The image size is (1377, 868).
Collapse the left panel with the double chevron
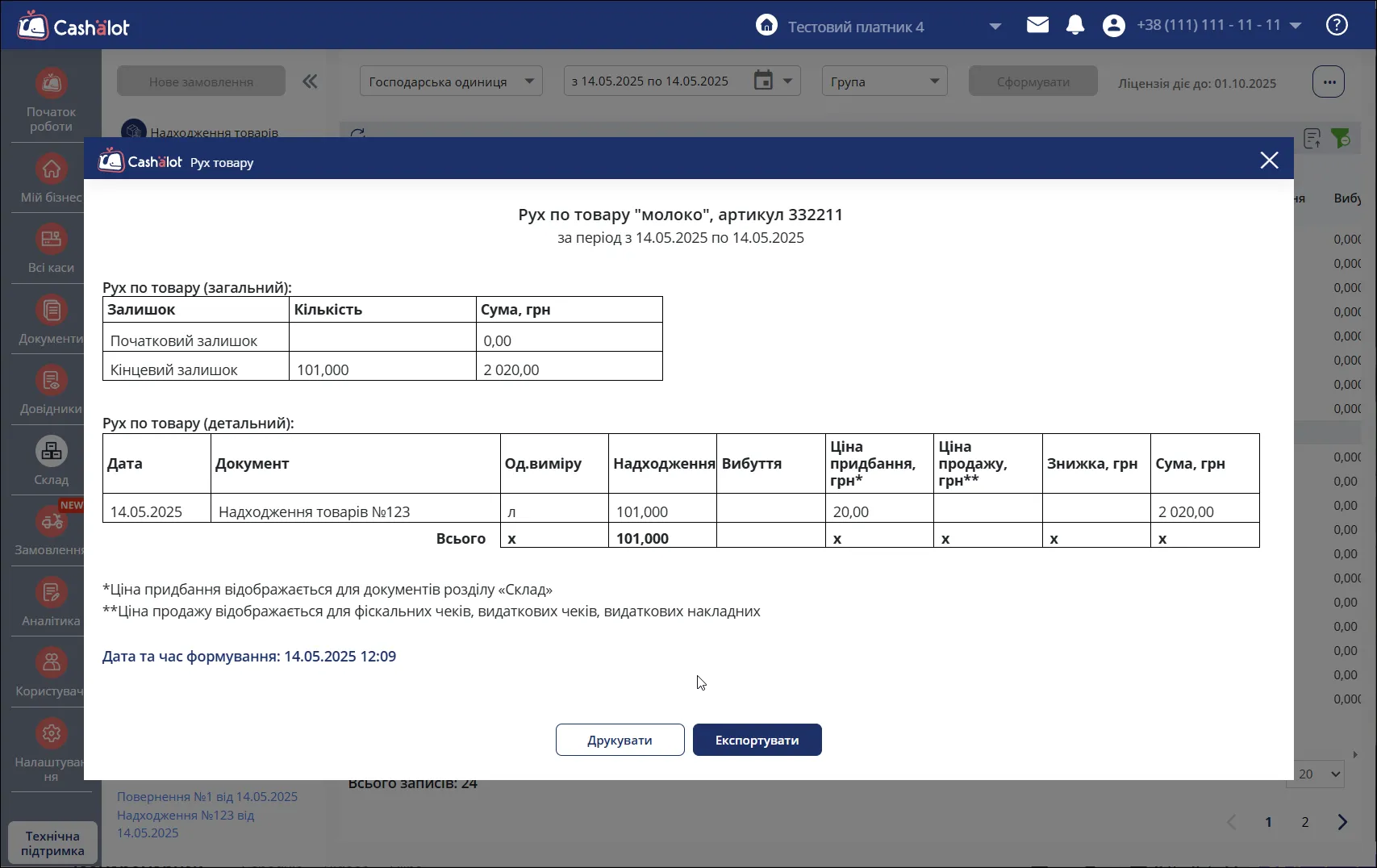click(x=310, y=81)
